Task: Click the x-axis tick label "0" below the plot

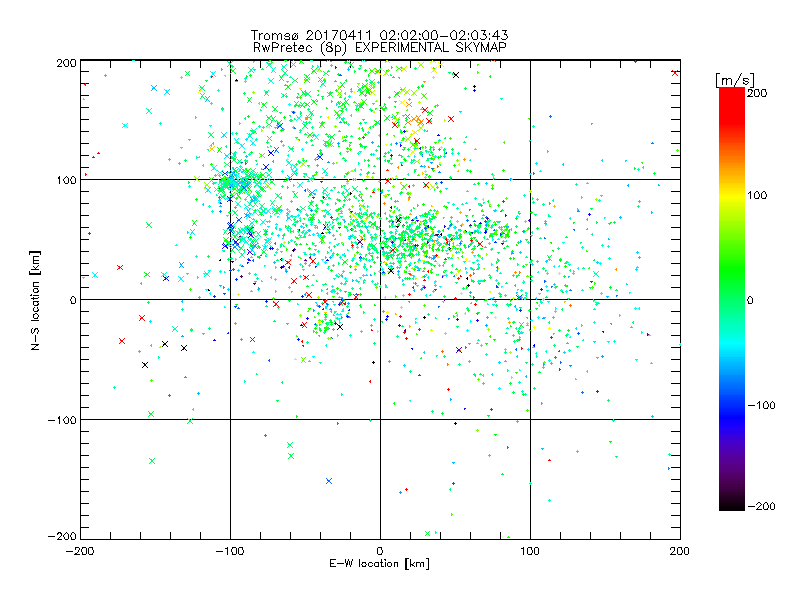Action: [x=380, y=551]
